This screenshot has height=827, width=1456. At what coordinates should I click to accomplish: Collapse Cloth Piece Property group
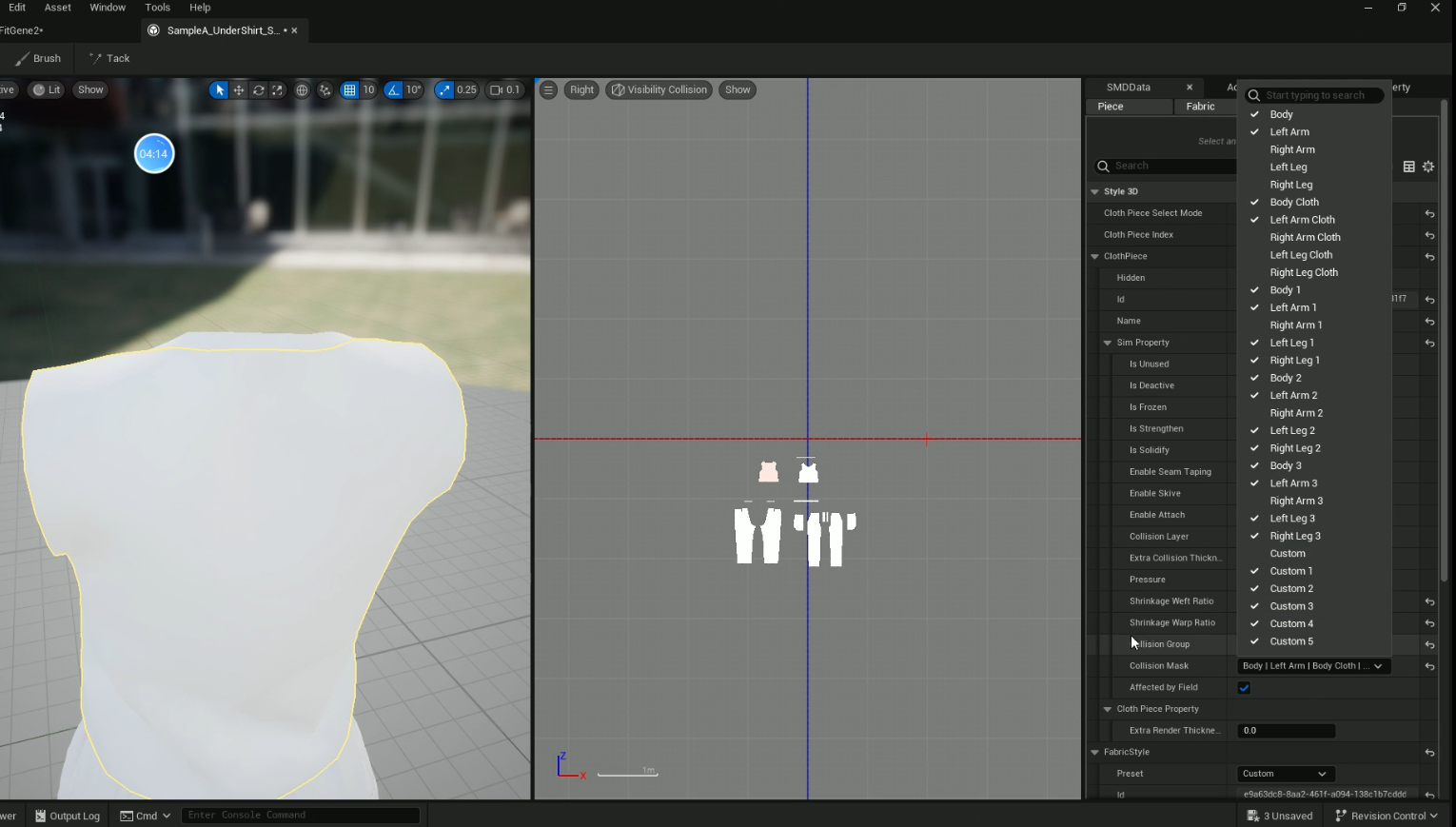[1108, 709]
